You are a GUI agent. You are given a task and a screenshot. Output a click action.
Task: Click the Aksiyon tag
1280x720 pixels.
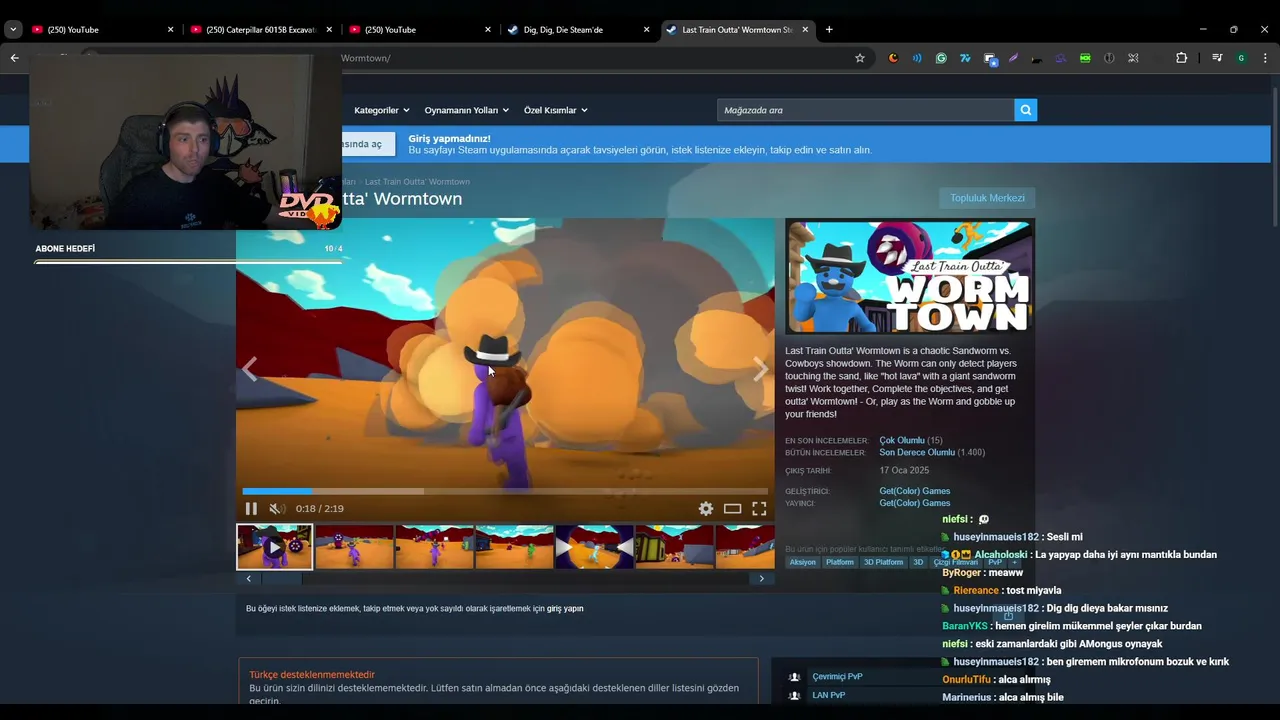point(803,562)
